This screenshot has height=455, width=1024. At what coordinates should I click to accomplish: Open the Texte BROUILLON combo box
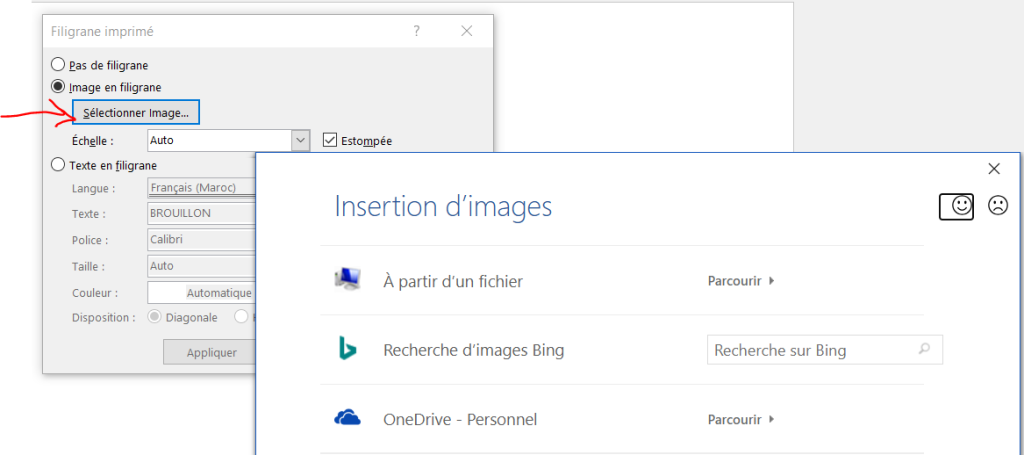(x=201, y=213)
